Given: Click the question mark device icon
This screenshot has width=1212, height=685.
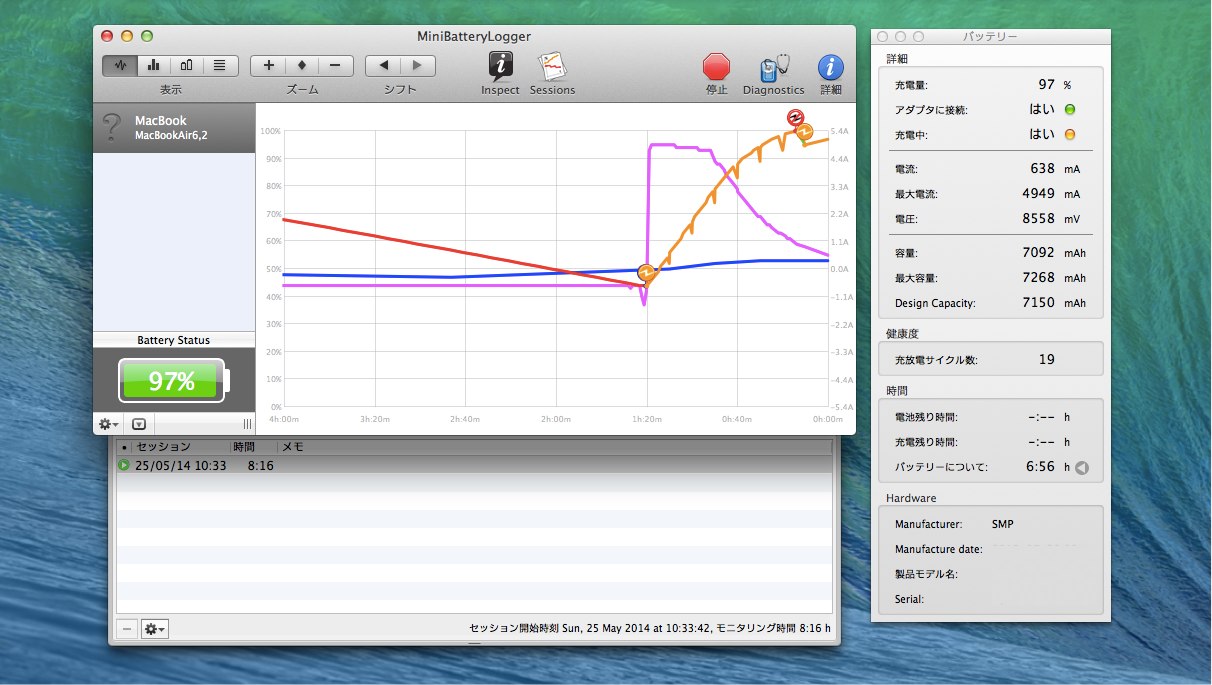Looking at the screenshot, I should coord(112,127).
